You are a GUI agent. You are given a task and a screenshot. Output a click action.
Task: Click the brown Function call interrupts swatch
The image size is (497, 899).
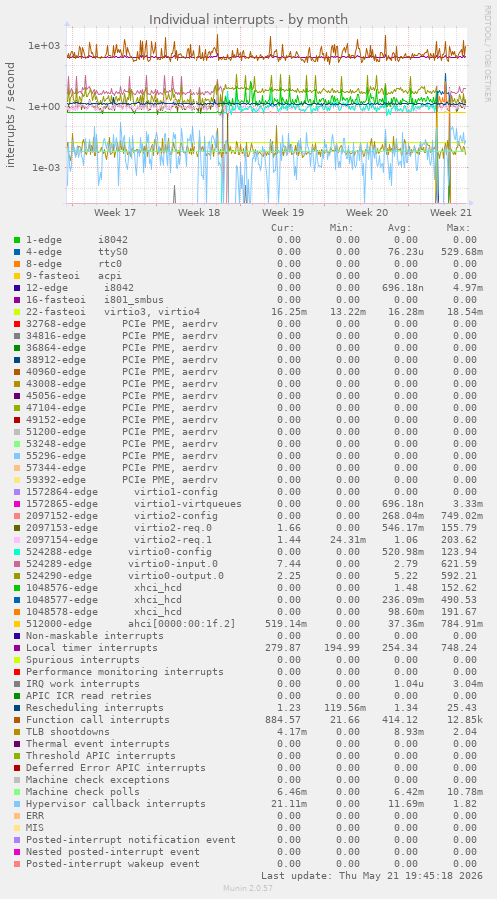17,720
